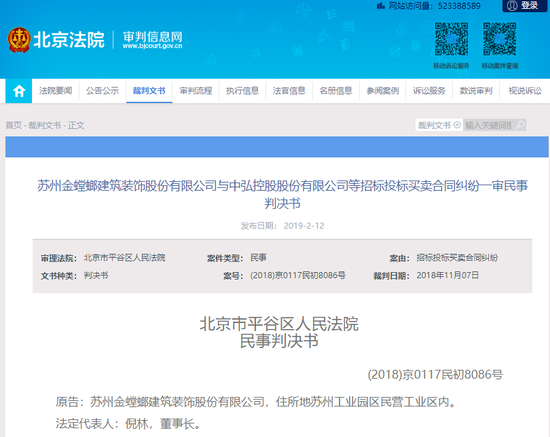Viewport: 550px width, 437px height.
Task: Click the site visit bar chart icon
Action: pyautogui.click(x=380, y=6)
